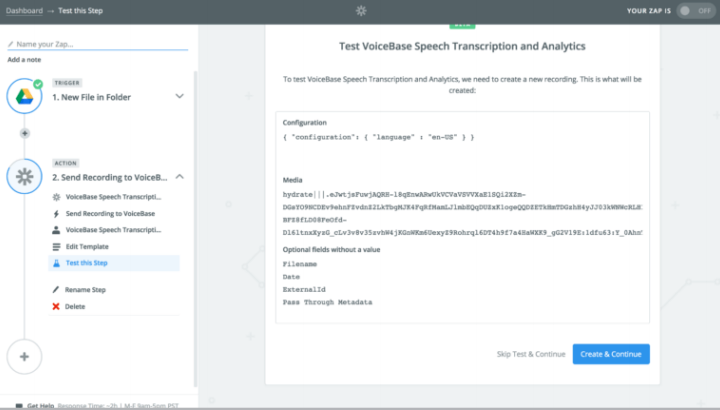Click the pencil icon next to Name your Zap
This screenshot has width=720, height=410.
(11, 44)
